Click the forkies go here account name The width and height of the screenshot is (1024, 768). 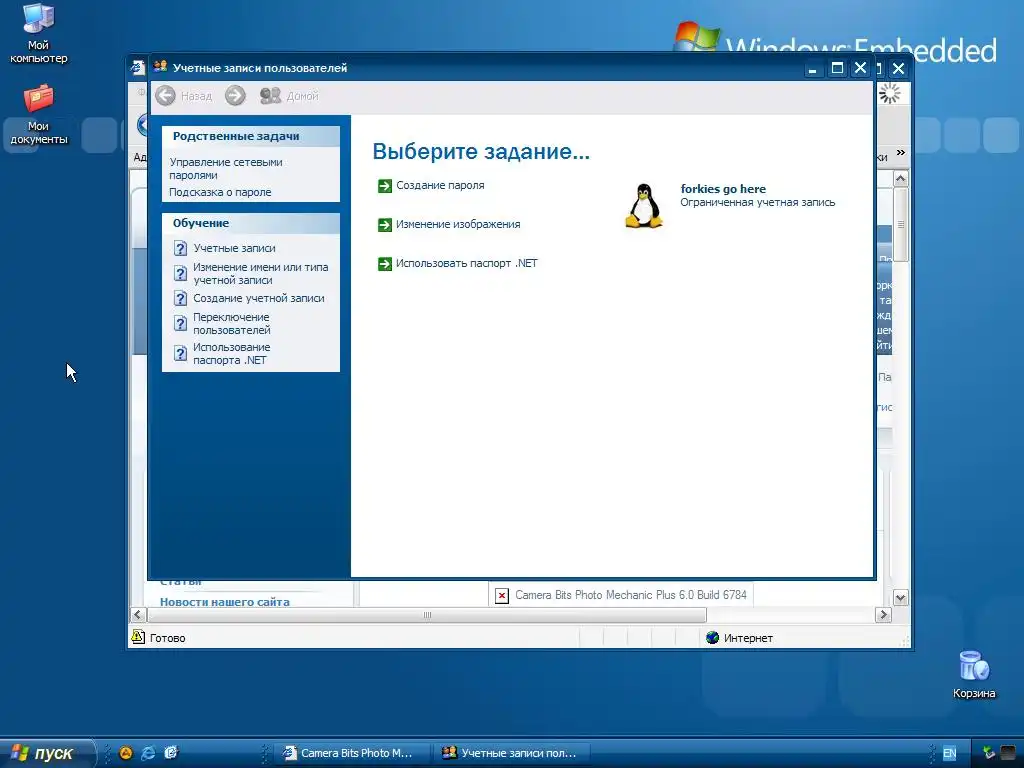(x=723, y=189)
